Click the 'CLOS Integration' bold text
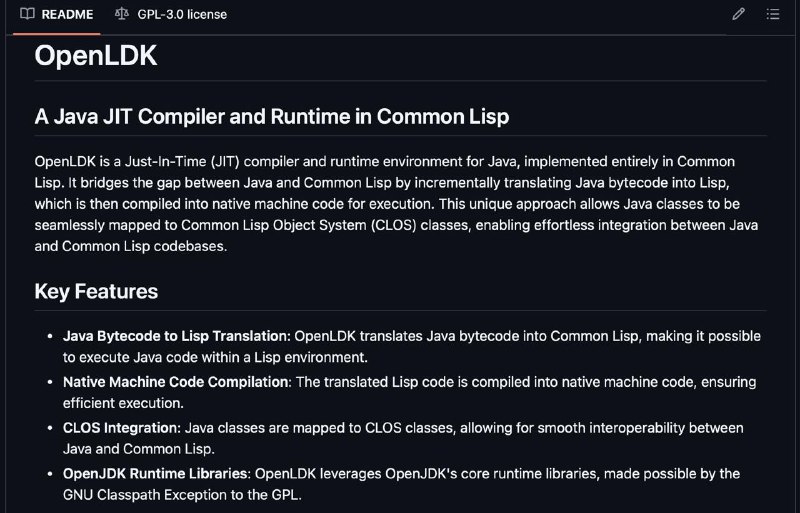This screenshot has height=513, width=800. point(121,428)
